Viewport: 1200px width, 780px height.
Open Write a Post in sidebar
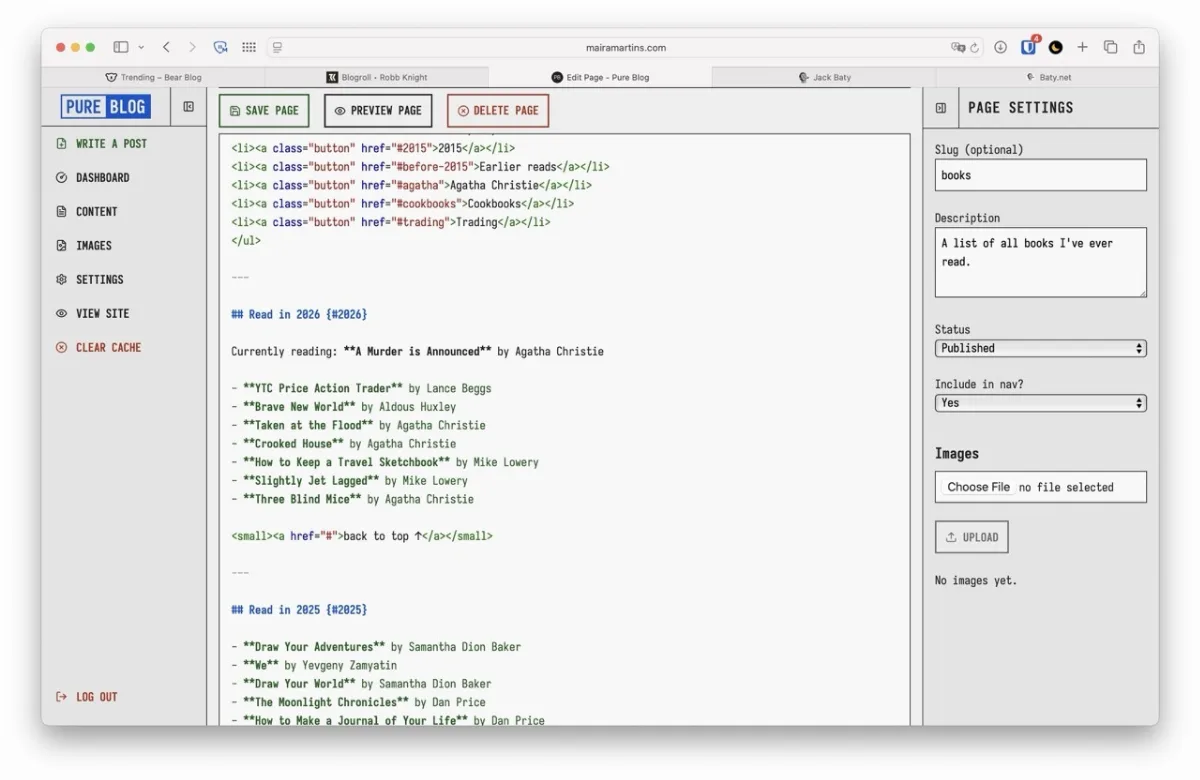[111, 144]
